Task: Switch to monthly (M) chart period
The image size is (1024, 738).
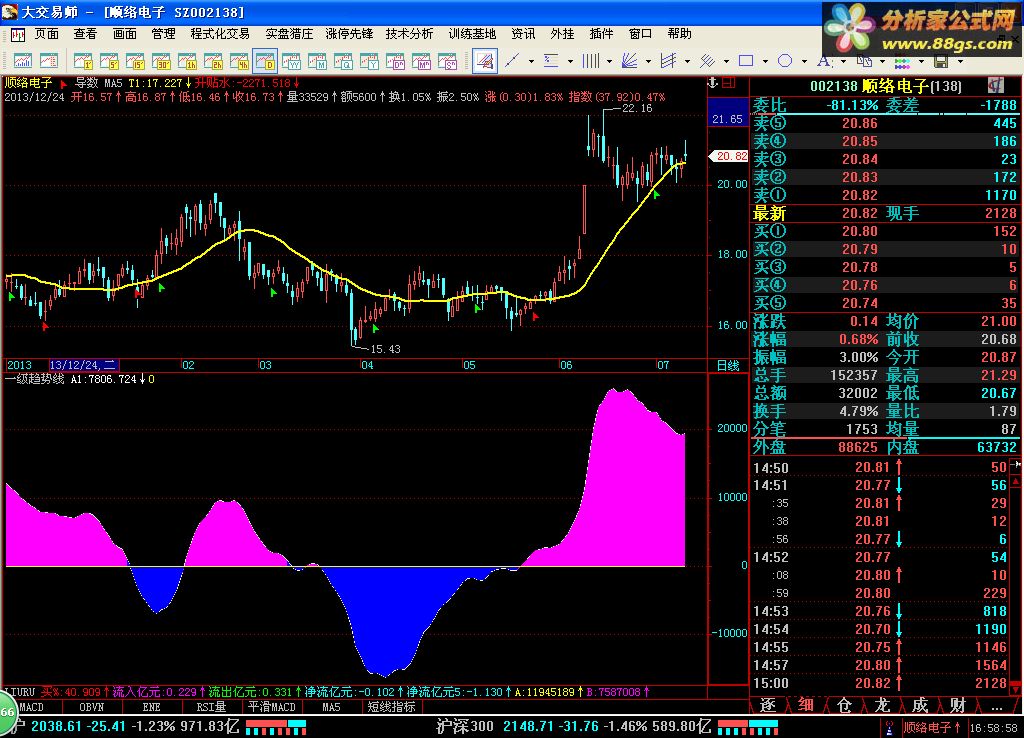Action: tap(317, 61)
